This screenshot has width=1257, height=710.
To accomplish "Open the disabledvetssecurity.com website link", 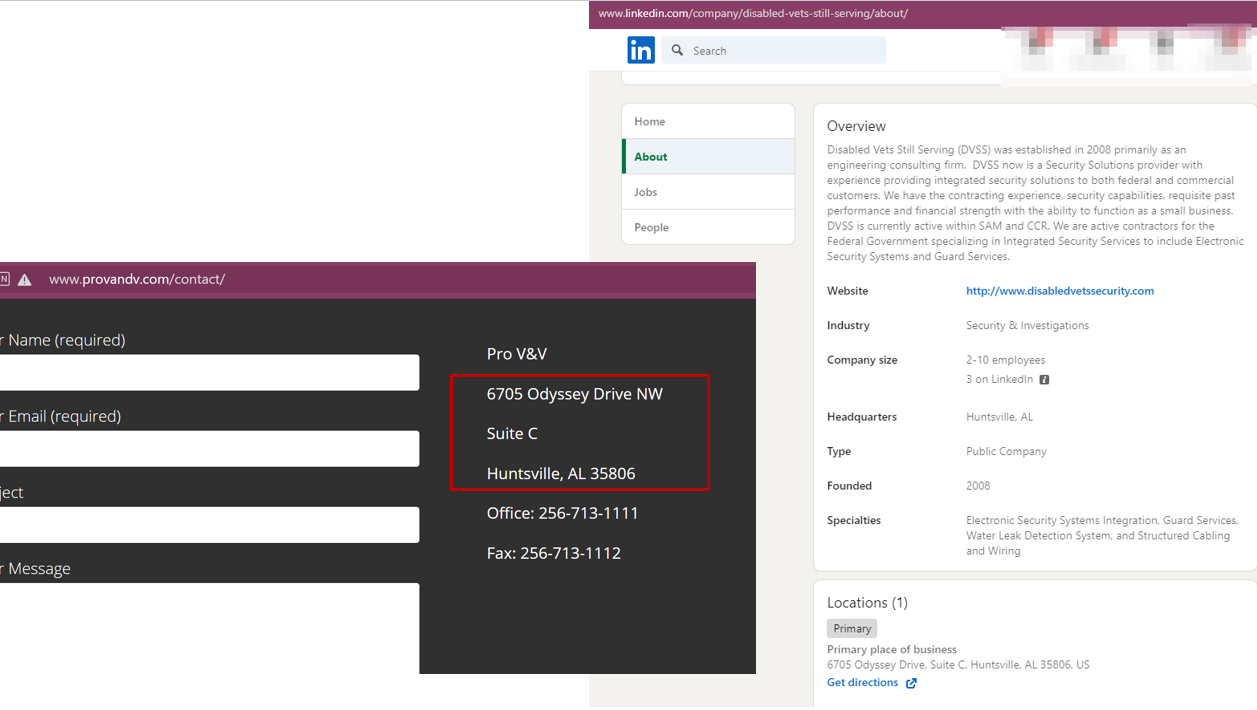I will 1060,291.
